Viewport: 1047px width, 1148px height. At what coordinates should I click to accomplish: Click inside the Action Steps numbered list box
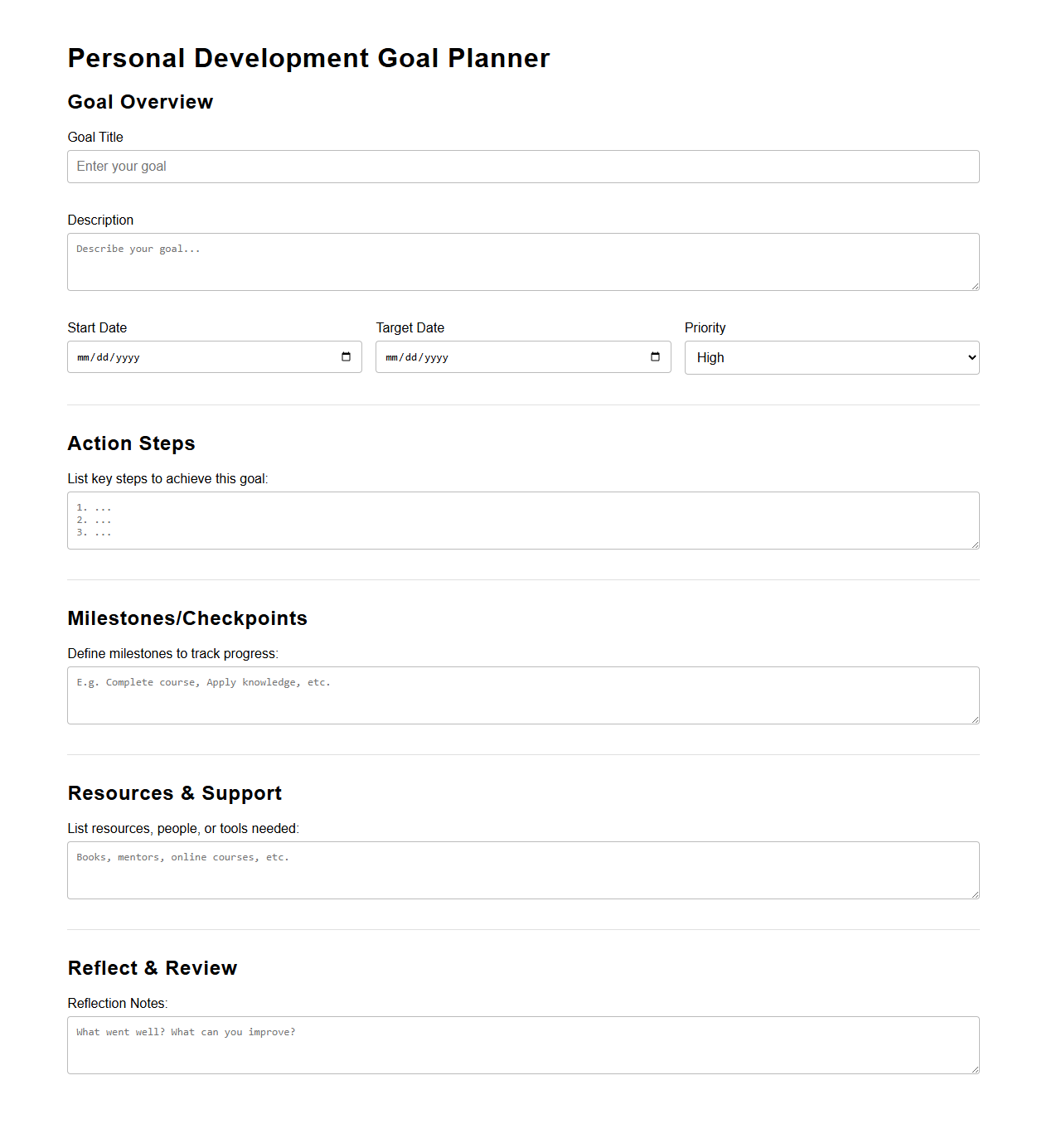(523, 520)
